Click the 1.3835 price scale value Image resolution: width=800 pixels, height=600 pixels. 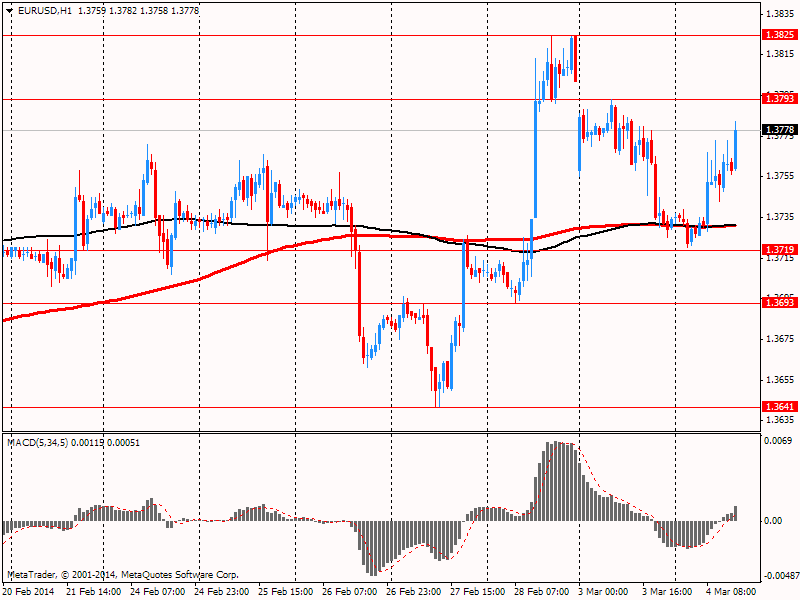pyautogui.click(x=781, y=13)
